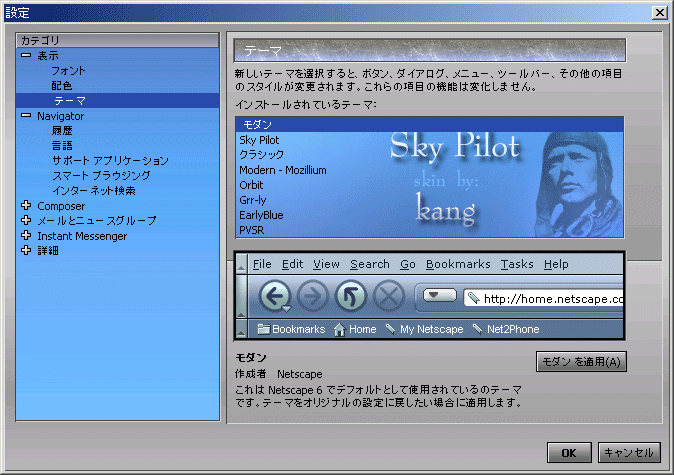
Task: Expand the Composer category
Action: (x=26, y=205)
